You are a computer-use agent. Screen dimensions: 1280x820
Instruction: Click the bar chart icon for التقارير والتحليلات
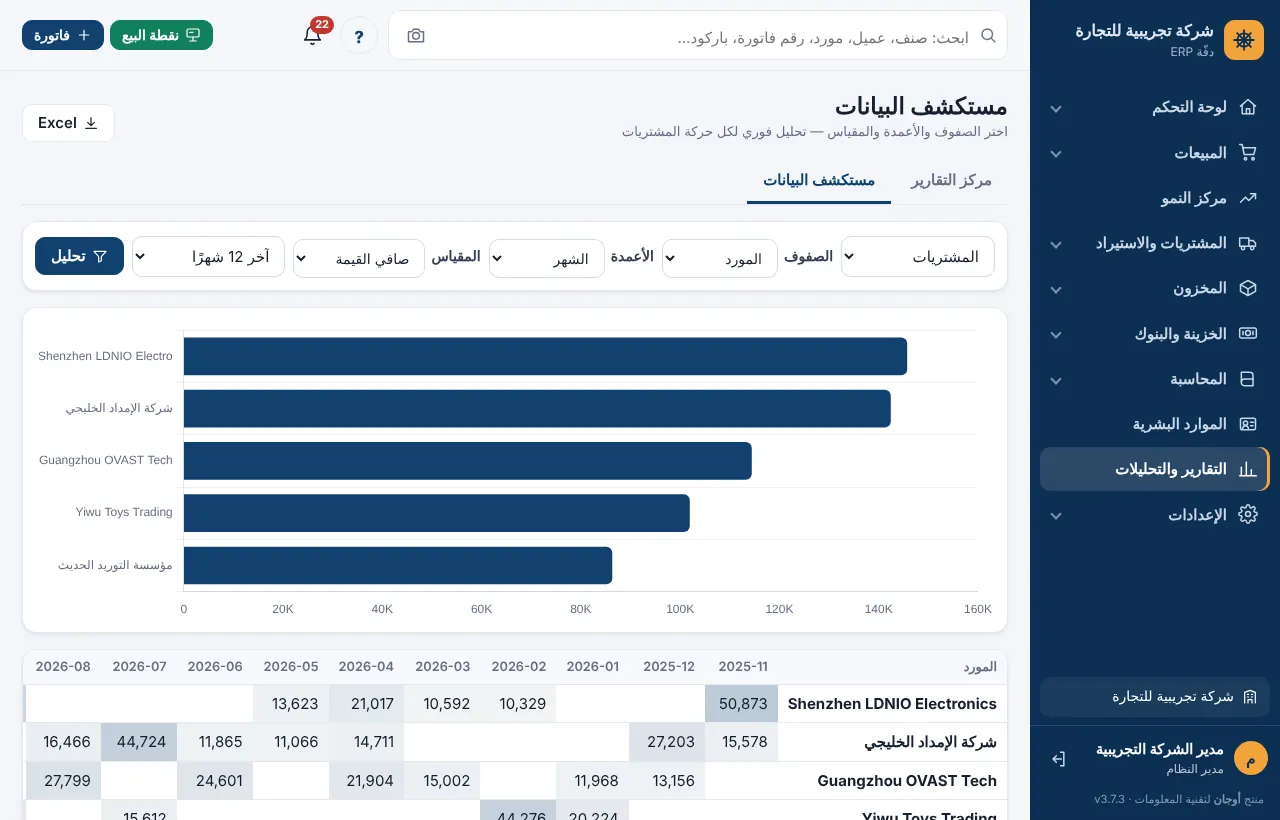tap(1247, 469)
